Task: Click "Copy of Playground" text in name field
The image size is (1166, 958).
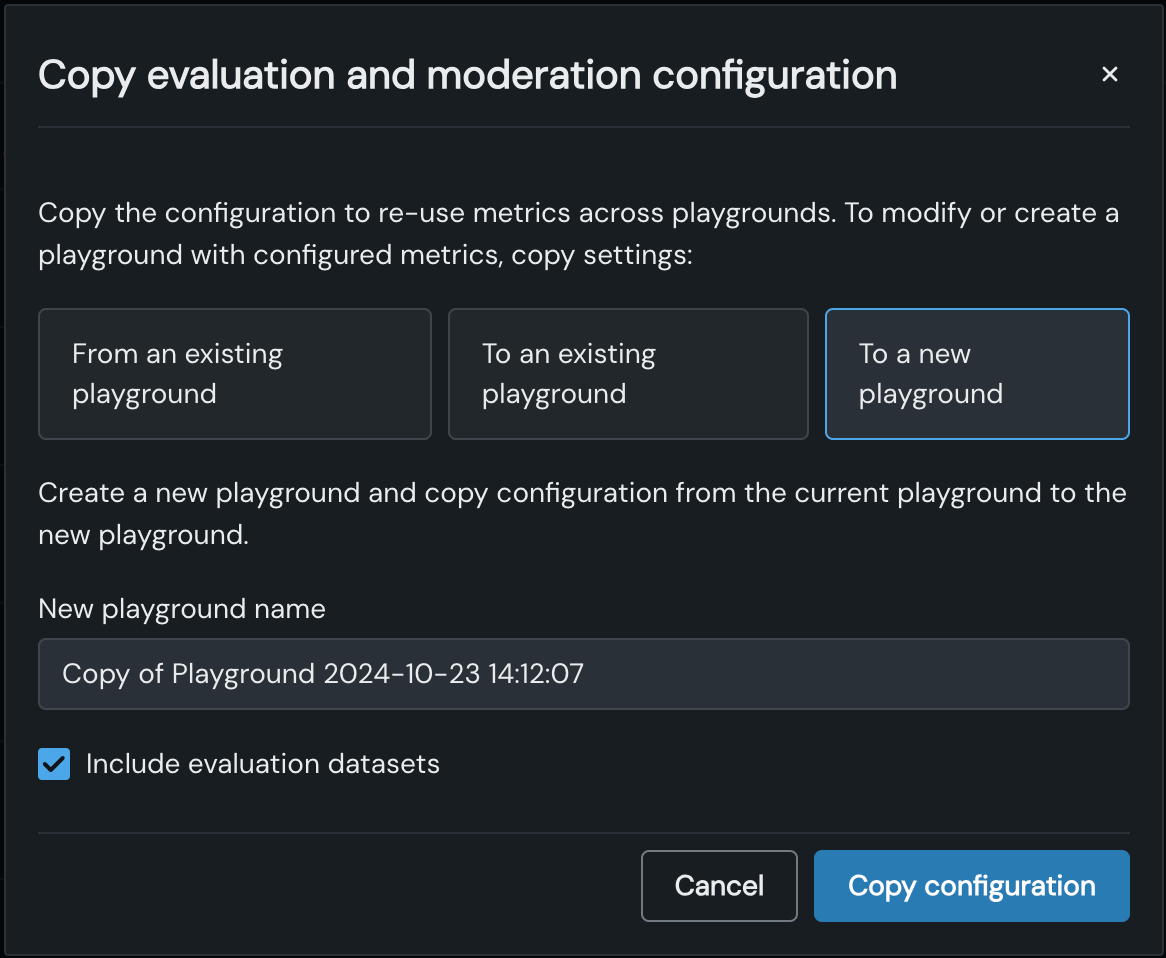Action: pyautogui.click(x=188, y=674)
